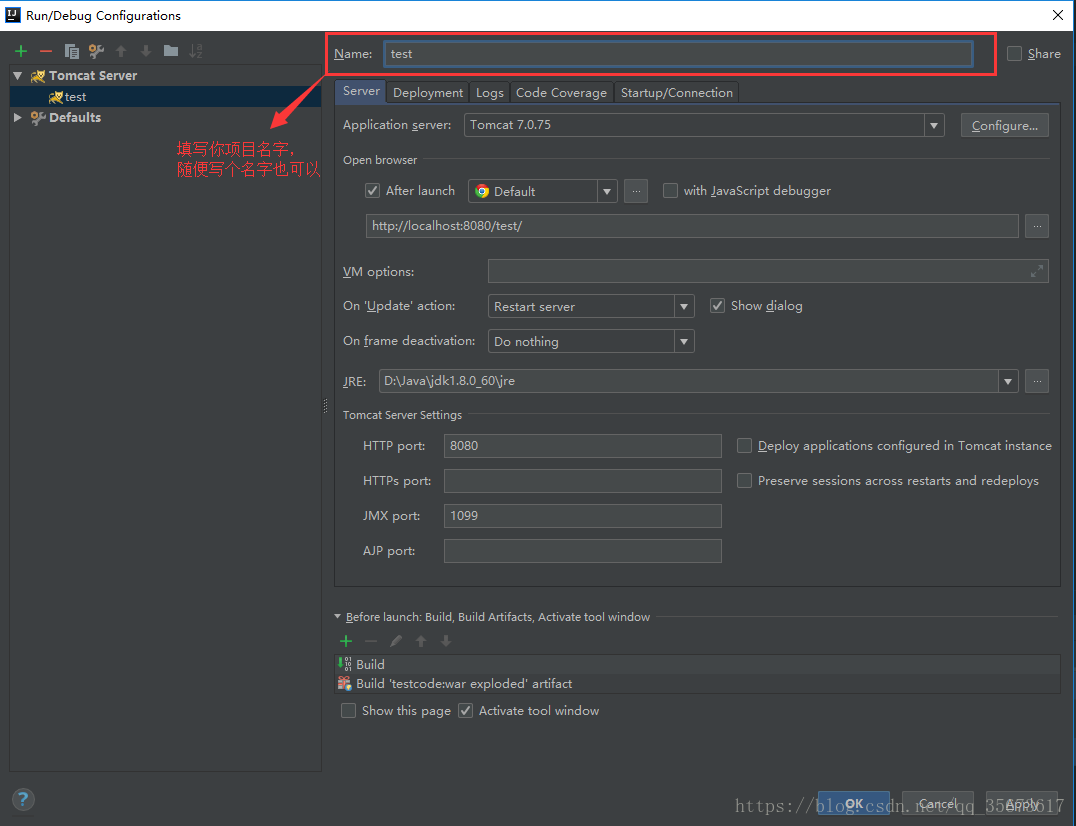Click the AJP port field
The width and height of the screenshot is (1076, 826).
point(583,551)
